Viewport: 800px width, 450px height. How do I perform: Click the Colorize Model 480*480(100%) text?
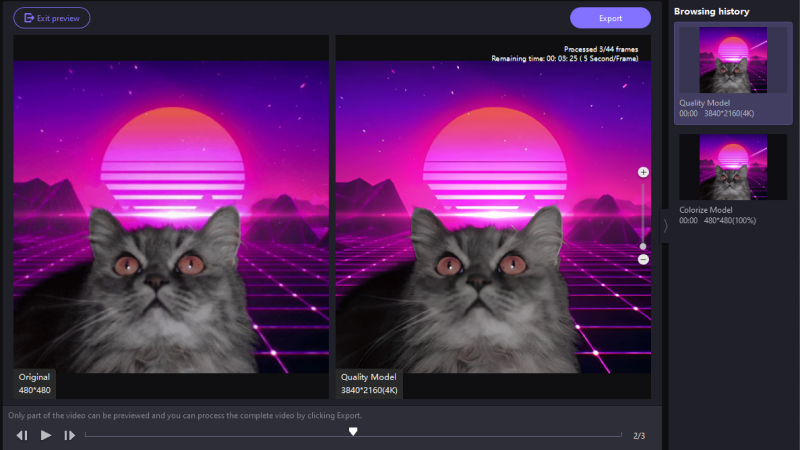pyautogui.click(x=717, y=215)
